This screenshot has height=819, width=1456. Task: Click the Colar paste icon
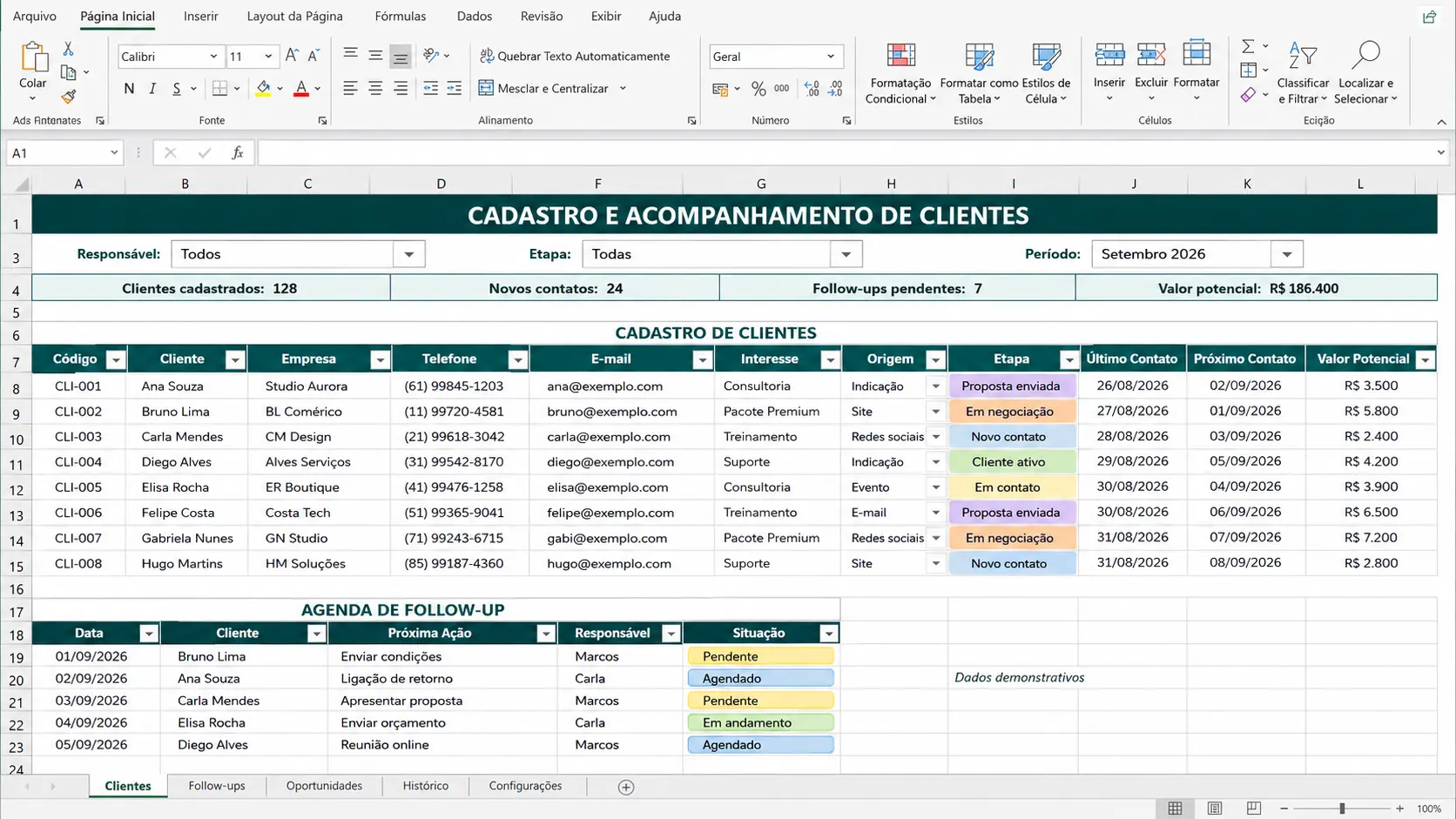pyautogui.click(x=33, y=57)
